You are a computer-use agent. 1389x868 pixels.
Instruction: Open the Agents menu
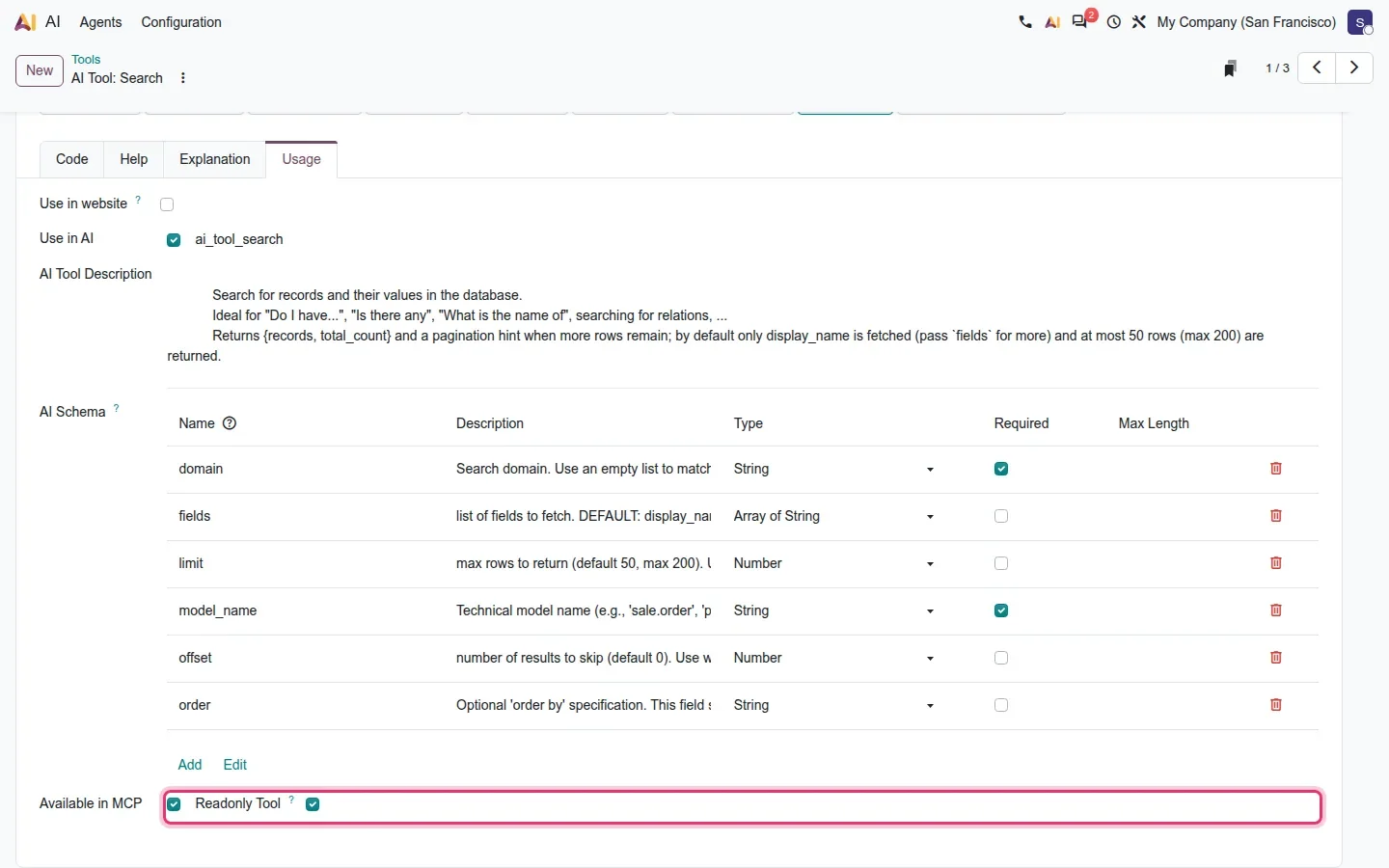pos(100,22)
